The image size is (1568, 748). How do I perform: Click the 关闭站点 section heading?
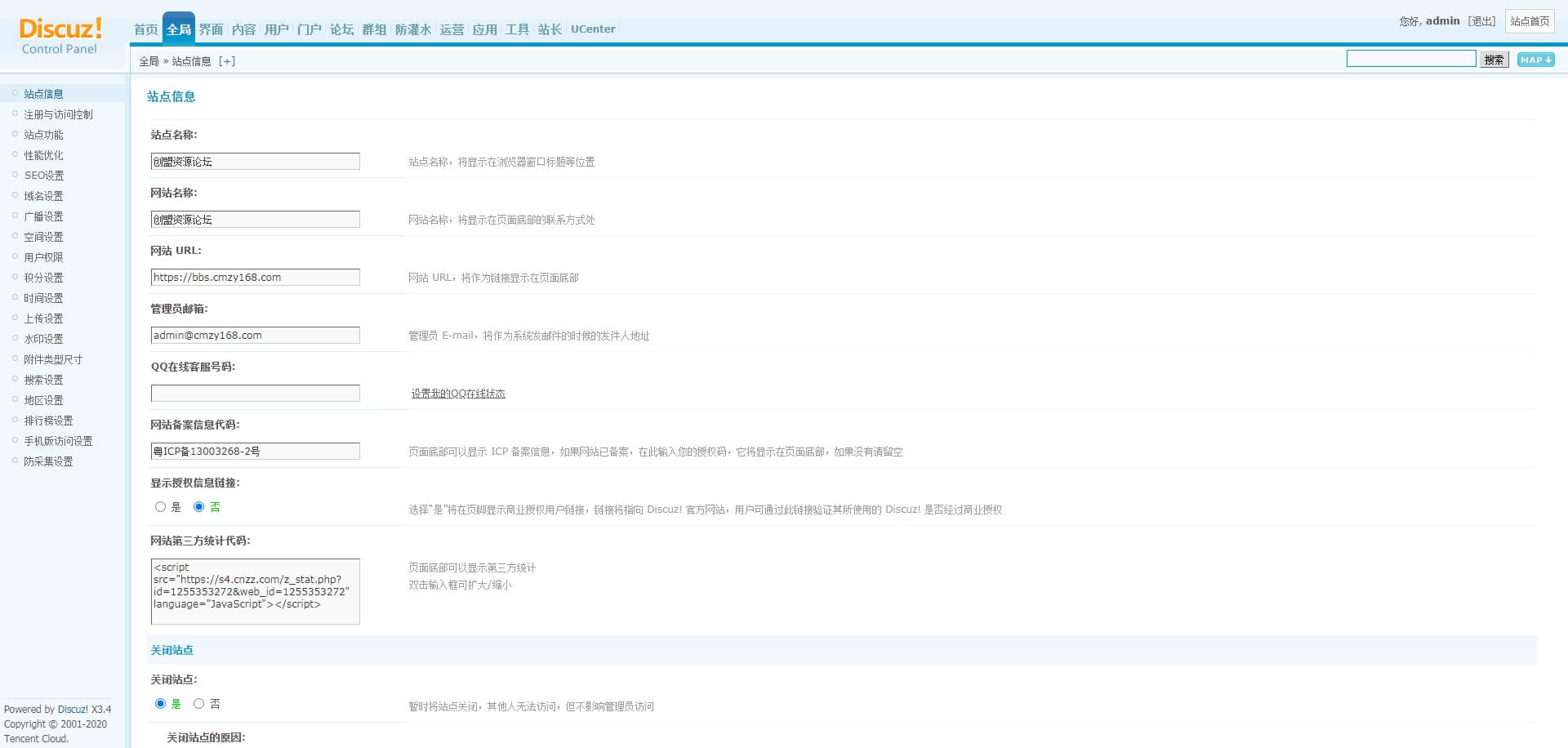point(171,651)
